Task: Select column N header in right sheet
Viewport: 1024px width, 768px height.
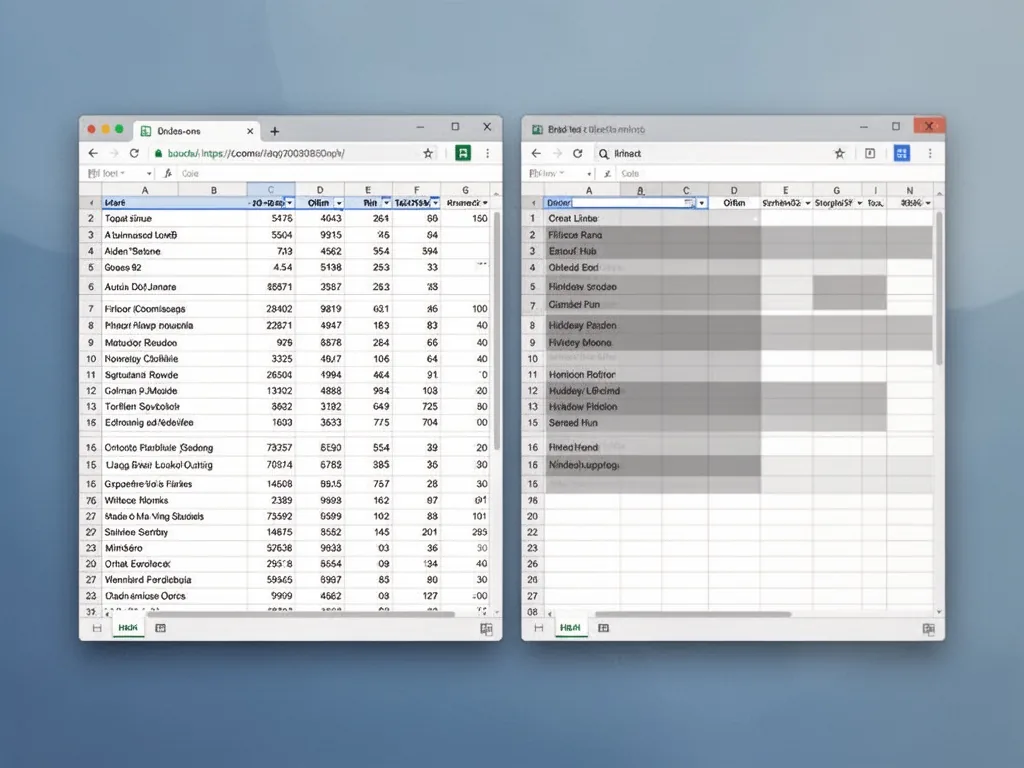Action: point(910,190)
